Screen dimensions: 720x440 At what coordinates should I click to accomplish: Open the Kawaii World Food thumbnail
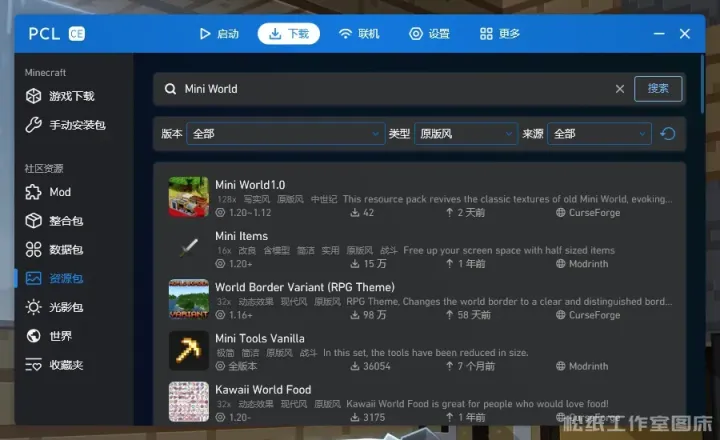pyautogui.click(x=189, y=401)
